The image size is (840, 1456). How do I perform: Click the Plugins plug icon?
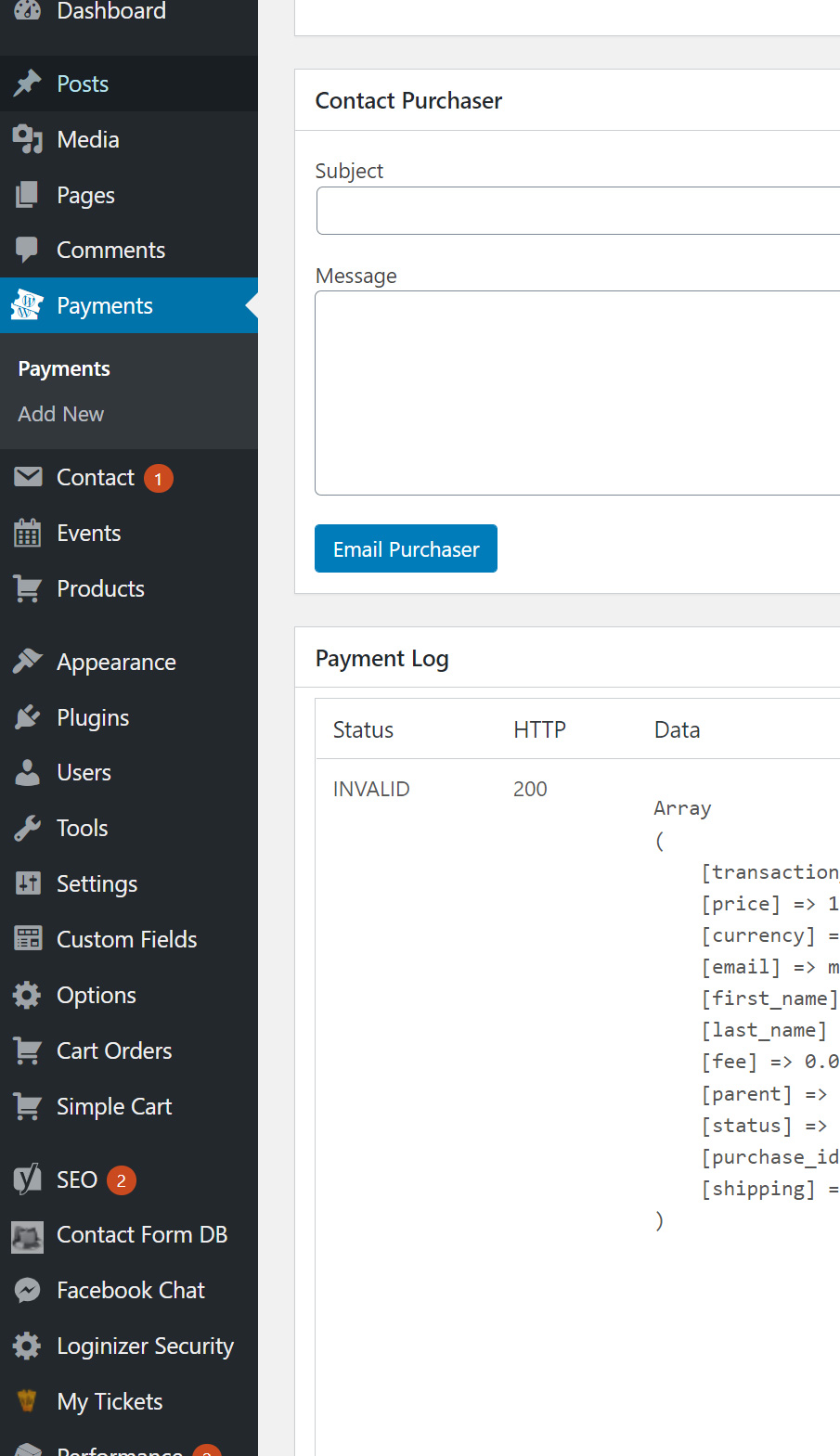click(27, 717)
